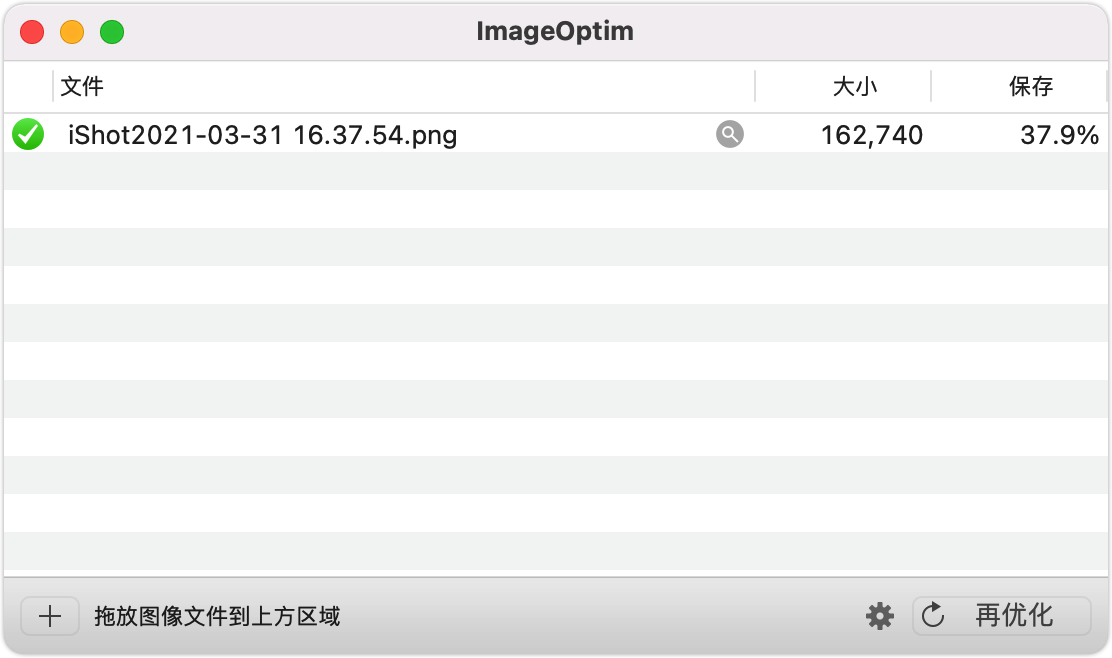Click the plus icon to add images
The width and height of the screenshot is (1112, 658).
pos(50,616)
